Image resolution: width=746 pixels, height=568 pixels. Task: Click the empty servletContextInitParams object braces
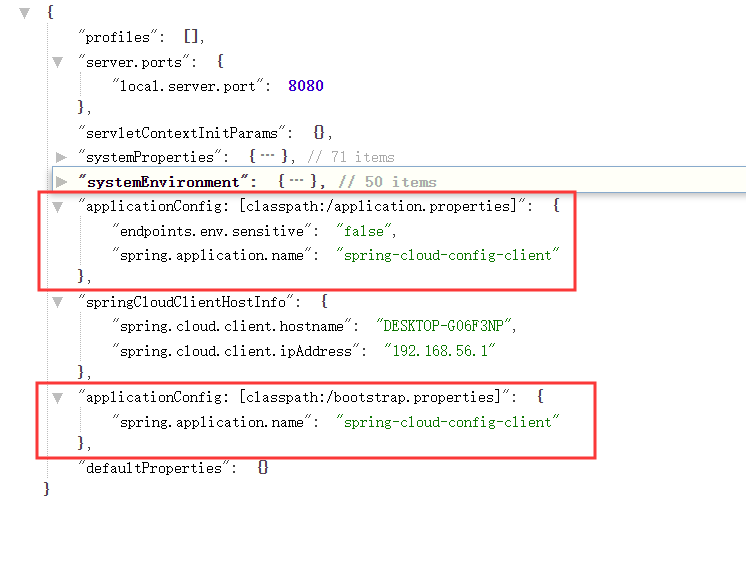[319, 132]
